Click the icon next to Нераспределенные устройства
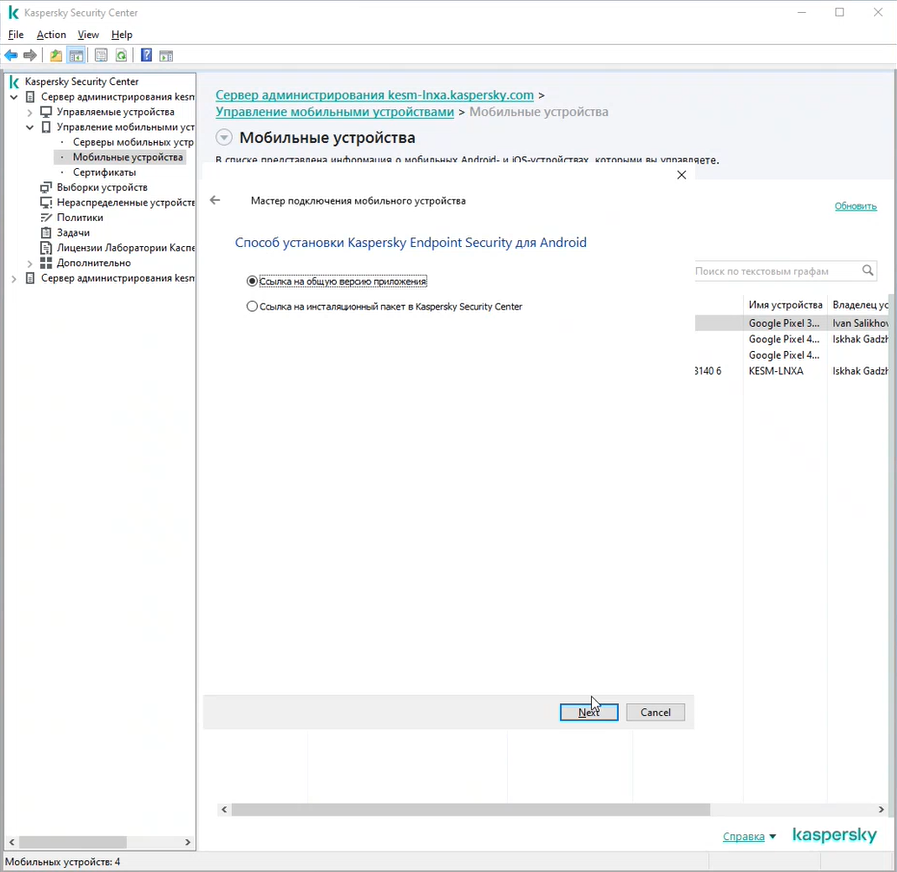The width and height of the screenshot is (897, 872). [46, 203]
